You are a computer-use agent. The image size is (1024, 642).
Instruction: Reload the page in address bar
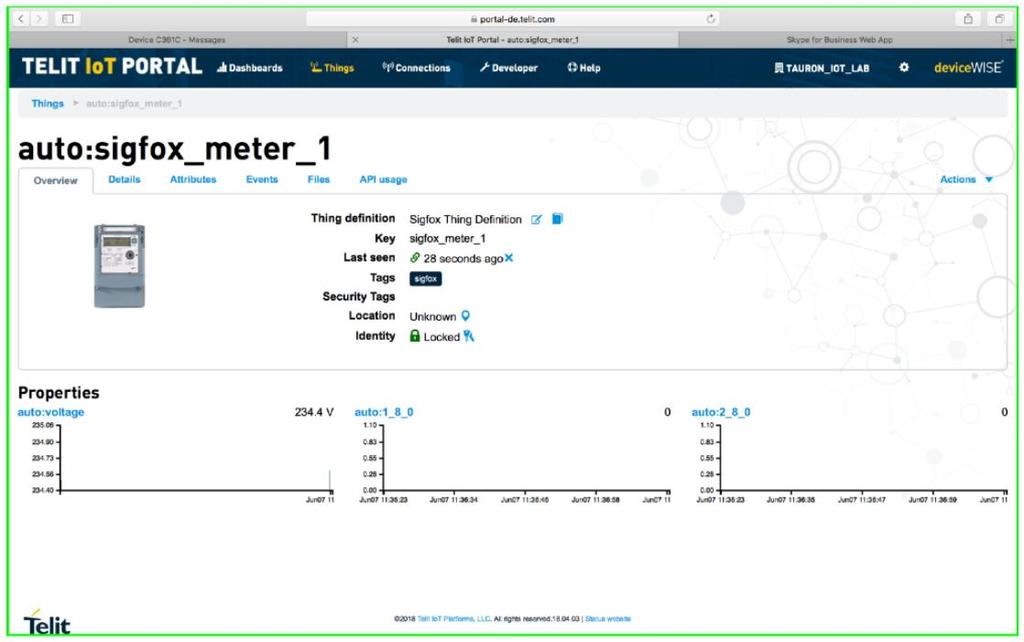point(711,19)
